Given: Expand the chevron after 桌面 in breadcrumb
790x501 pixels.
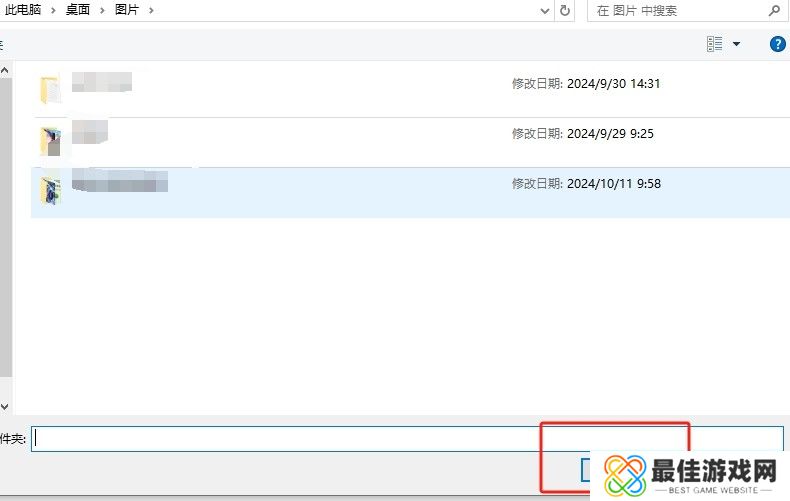Looking at the screenshot, I should point(102,9).
